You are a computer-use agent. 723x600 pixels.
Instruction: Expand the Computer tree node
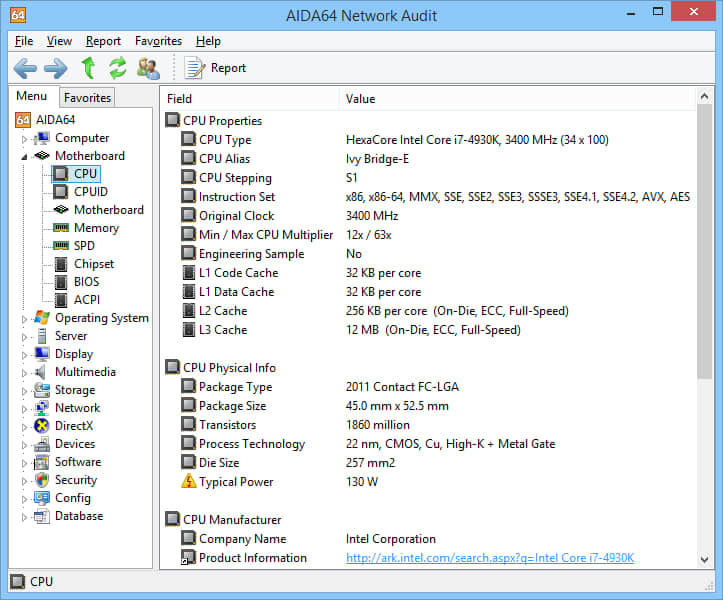coord(24,138)
